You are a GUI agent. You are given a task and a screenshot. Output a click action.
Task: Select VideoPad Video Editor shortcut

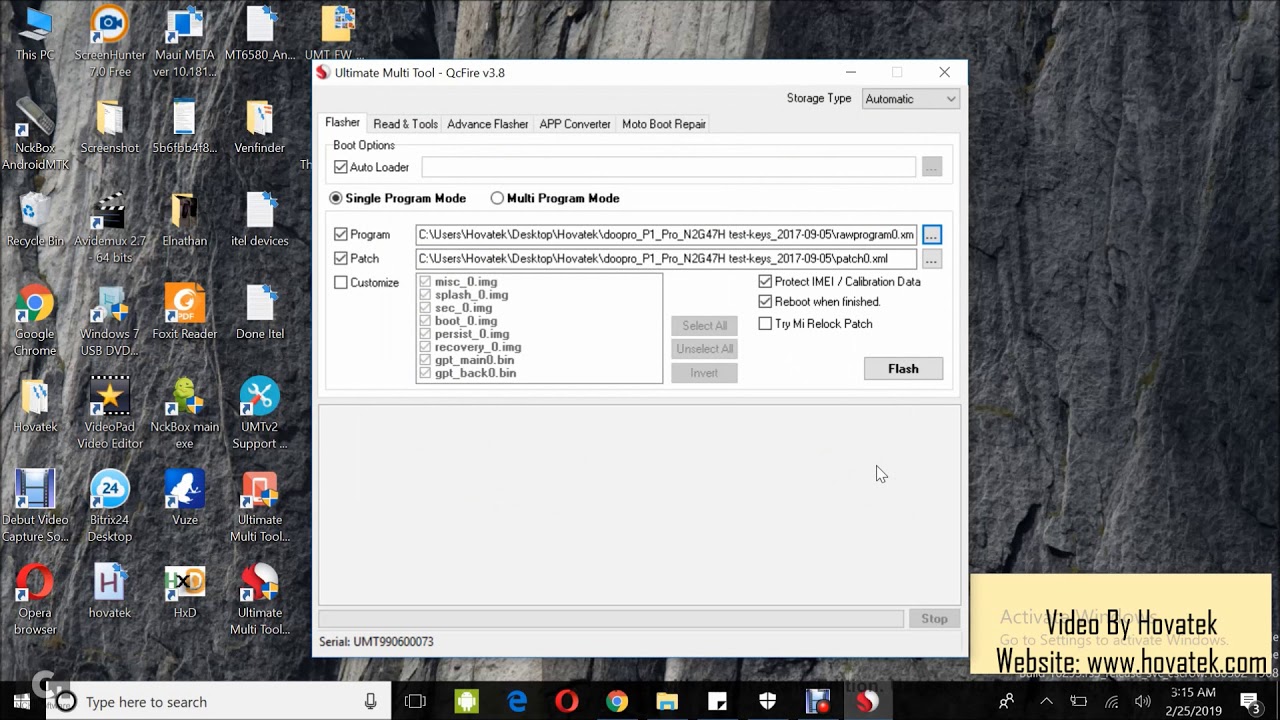pos(110,413)
